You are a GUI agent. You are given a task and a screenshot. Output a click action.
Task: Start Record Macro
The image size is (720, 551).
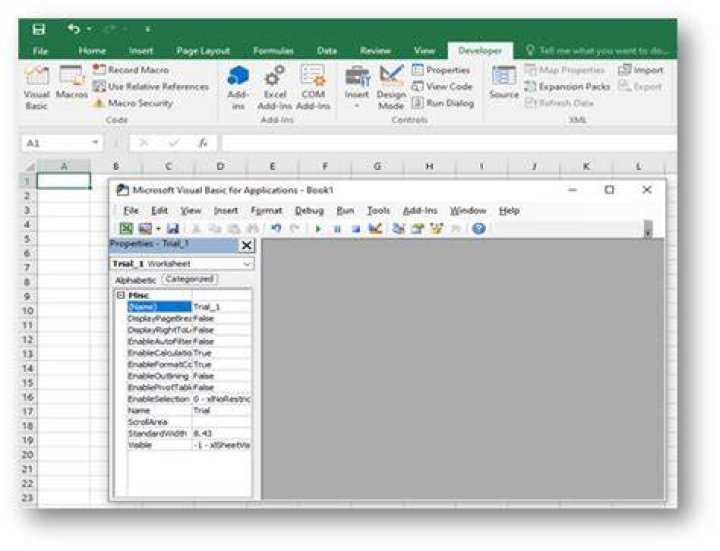pos(130,70)
